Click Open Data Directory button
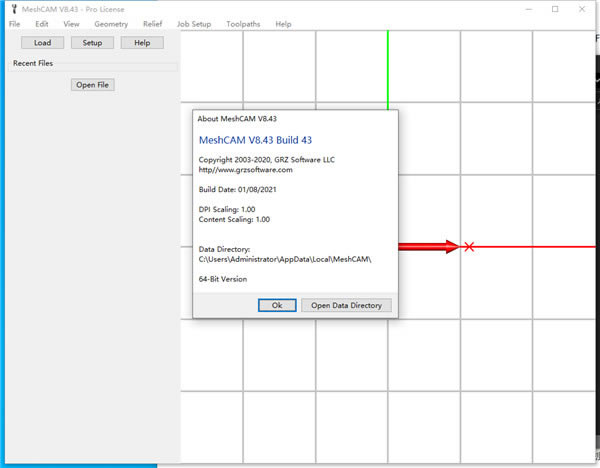This screenshot has height=468, width=600. pos(346,305)
